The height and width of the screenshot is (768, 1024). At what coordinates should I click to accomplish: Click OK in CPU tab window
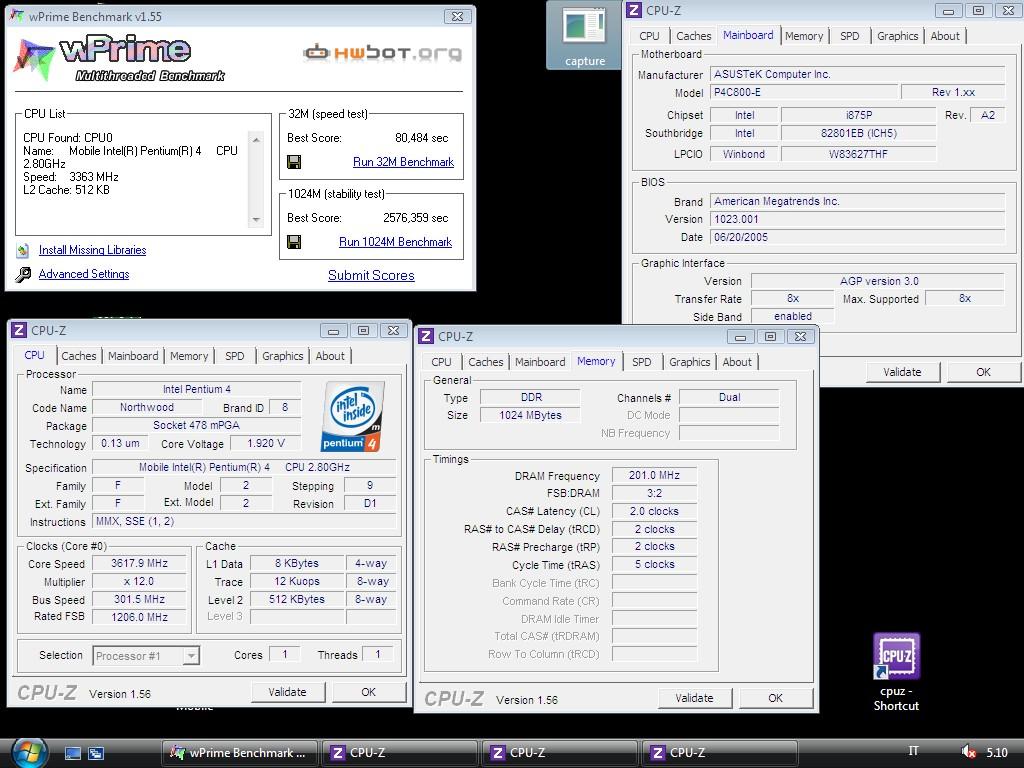click(368, 692)
